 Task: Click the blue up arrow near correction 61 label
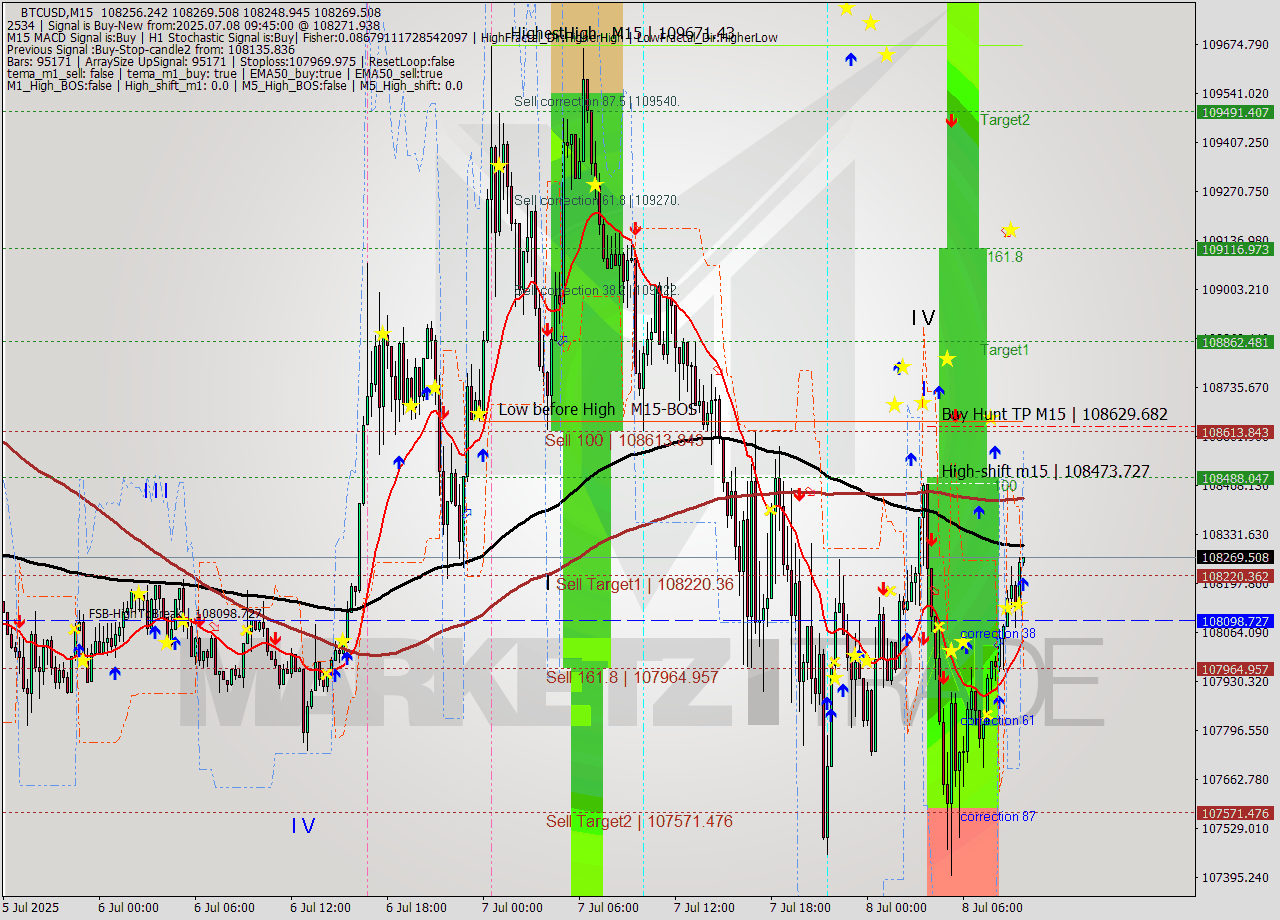click(999, 702)
